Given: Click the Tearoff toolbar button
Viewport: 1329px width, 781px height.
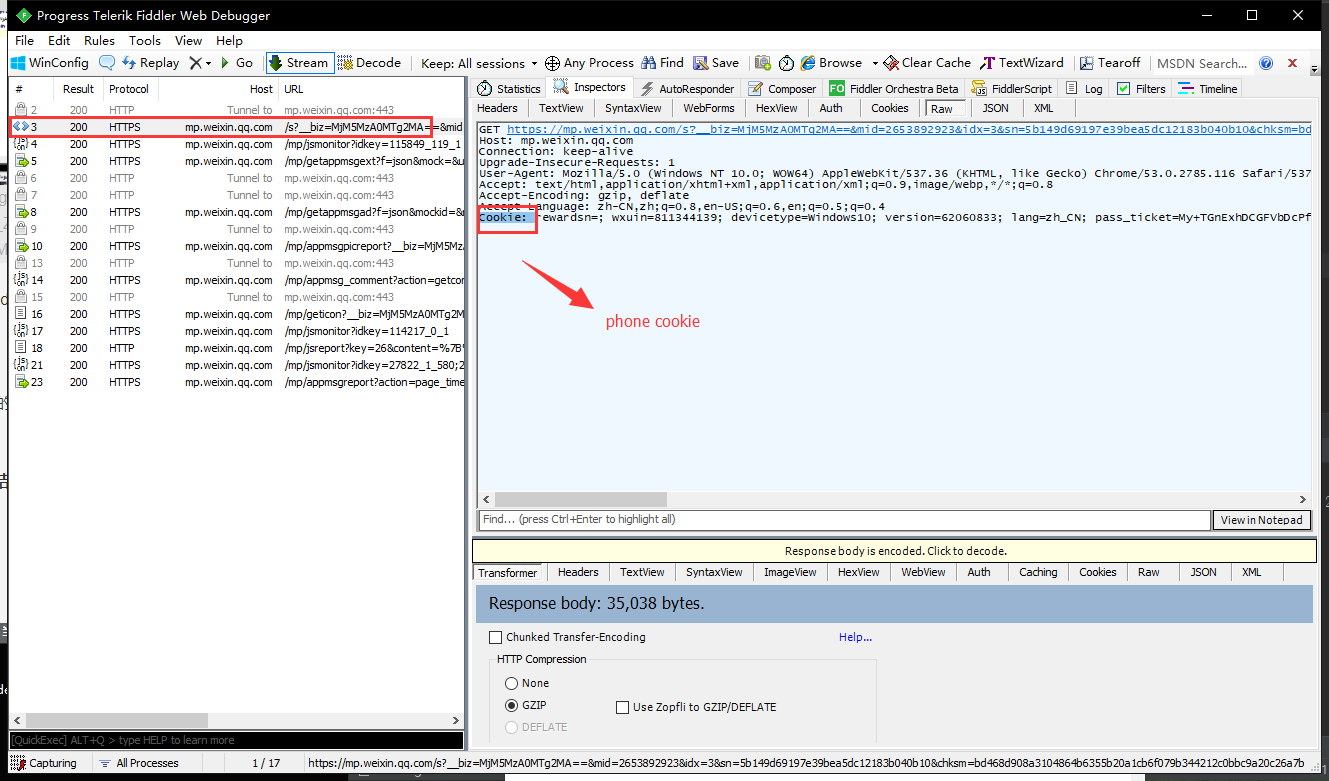Looking at the screenshot, I should pyautogui.click(x=1109, y=63).
